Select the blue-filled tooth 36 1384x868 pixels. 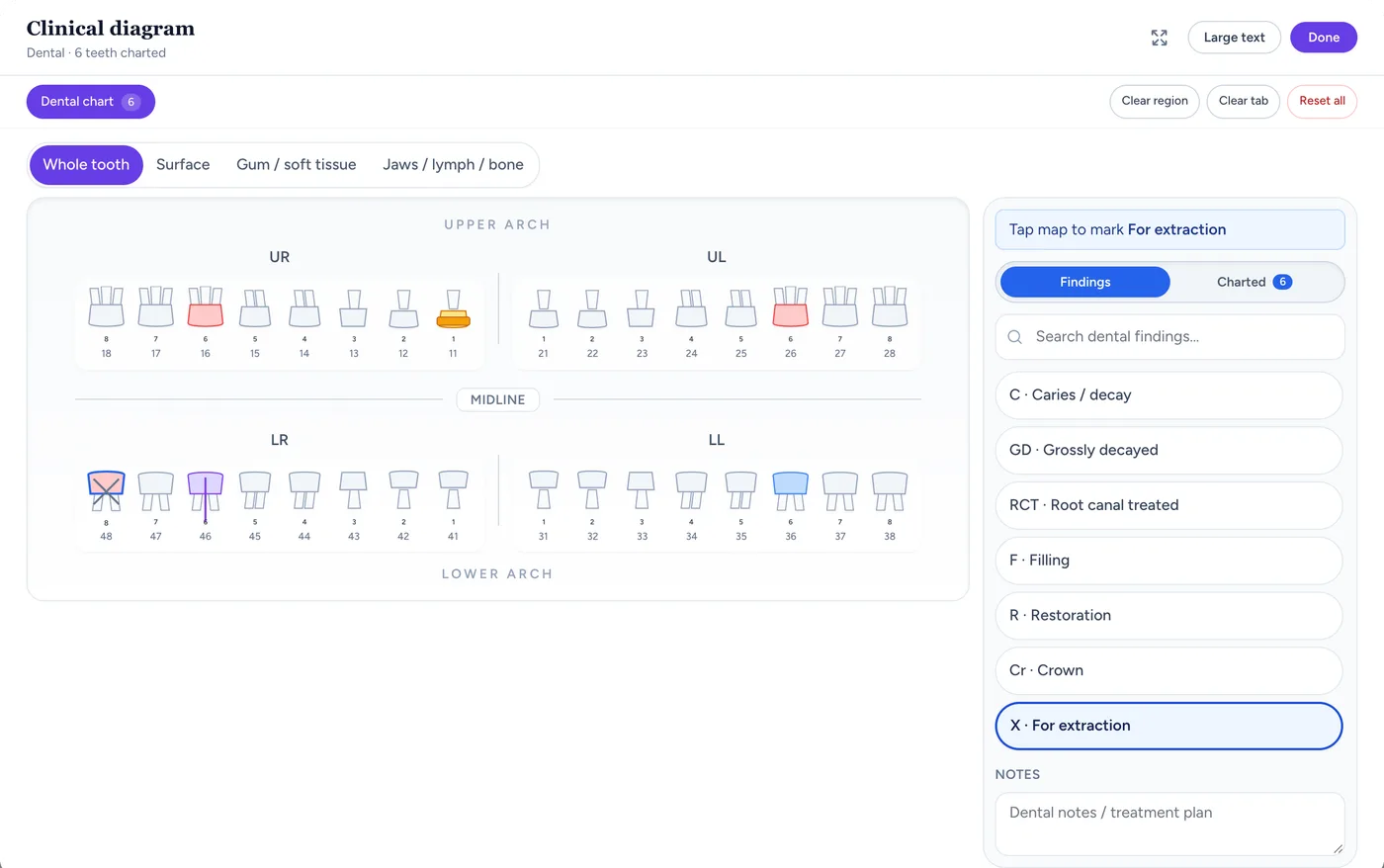791,490
